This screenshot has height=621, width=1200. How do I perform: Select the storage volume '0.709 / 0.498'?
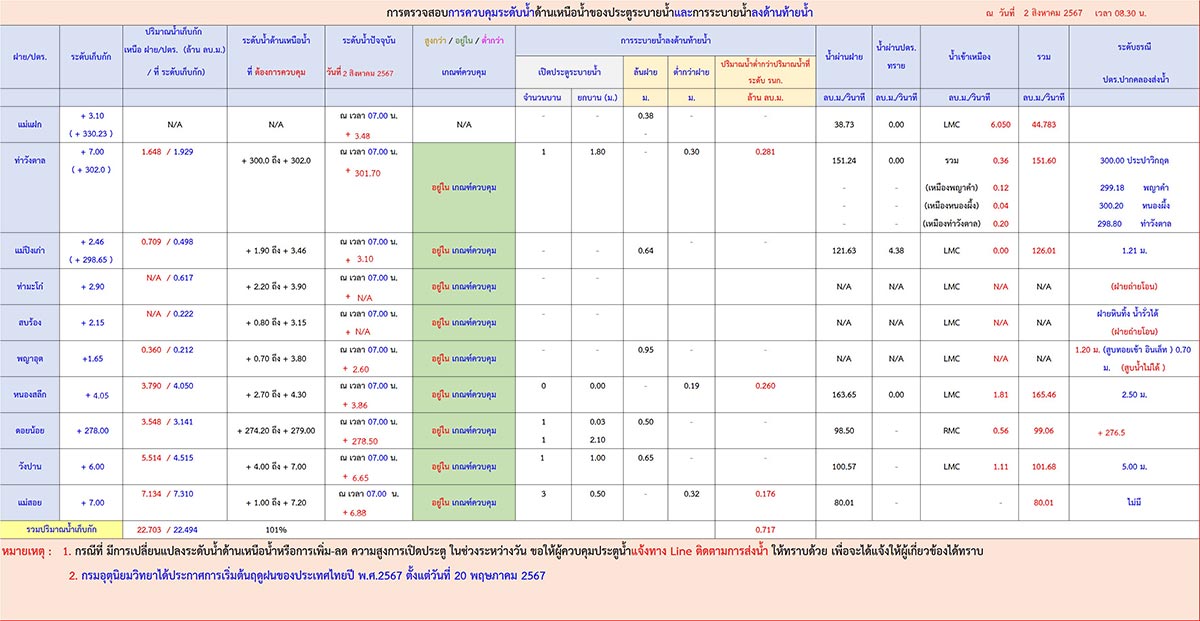click(x=168, y=241)
